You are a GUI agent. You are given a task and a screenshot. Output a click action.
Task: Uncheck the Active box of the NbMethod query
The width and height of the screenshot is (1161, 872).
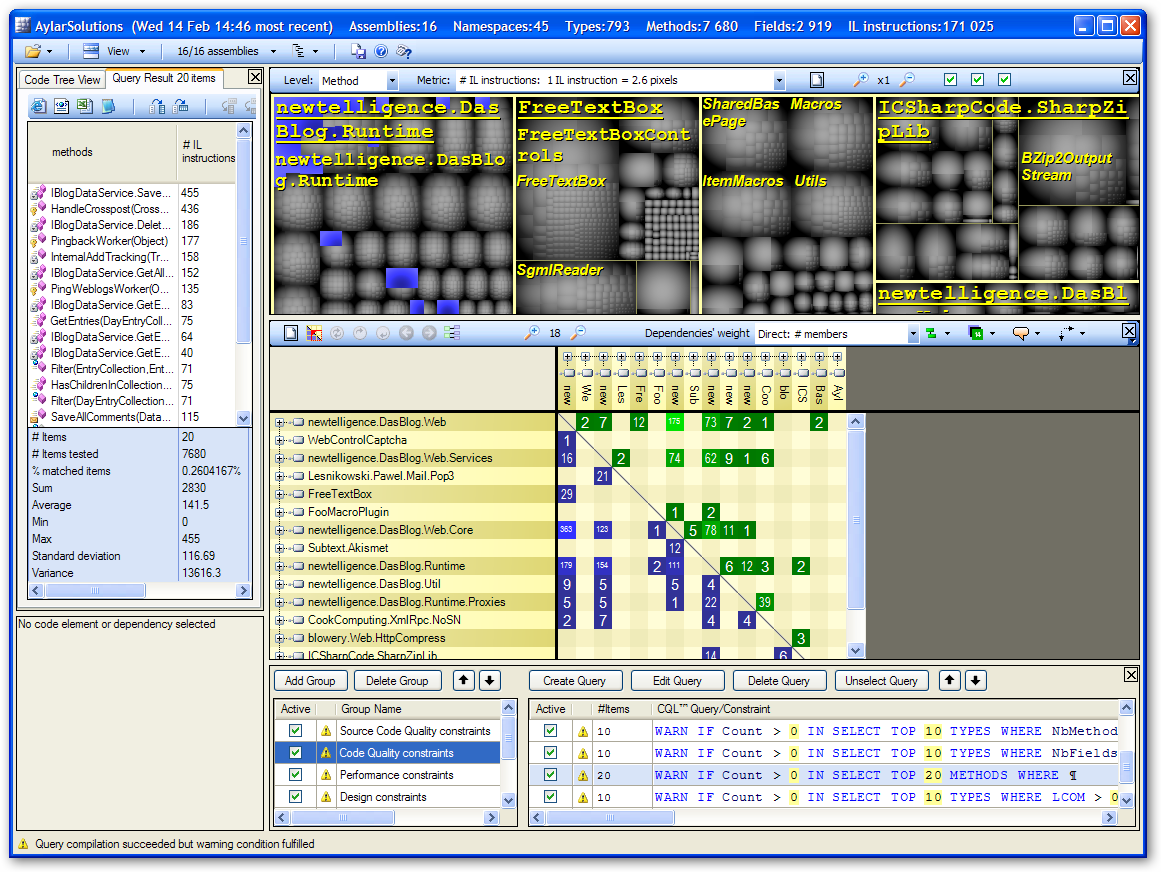pyautogui.click(x=550, y=731)
